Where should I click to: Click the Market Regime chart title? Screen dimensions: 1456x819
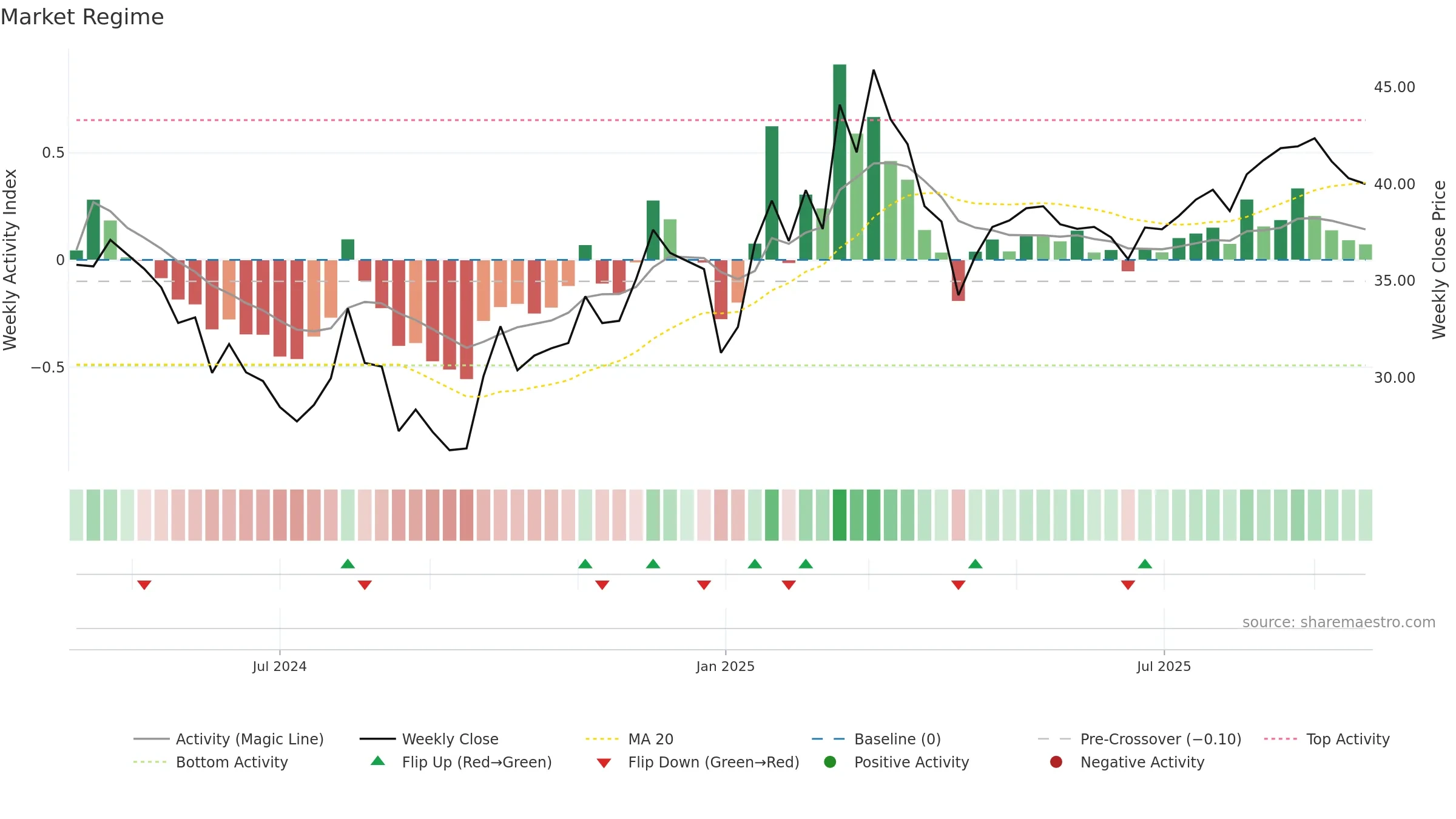[82, 17]
